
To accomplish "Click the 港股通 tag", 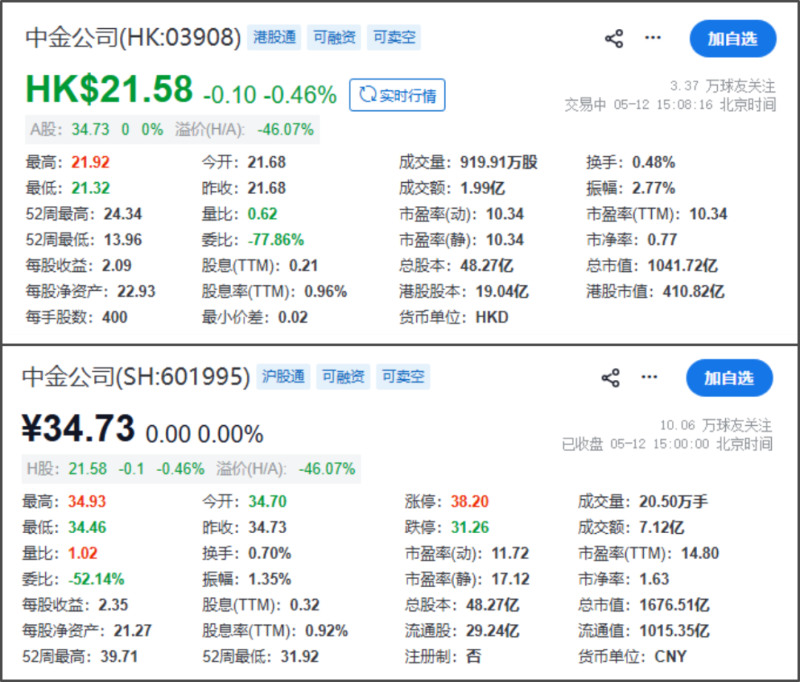I will [x=274, y=37].
